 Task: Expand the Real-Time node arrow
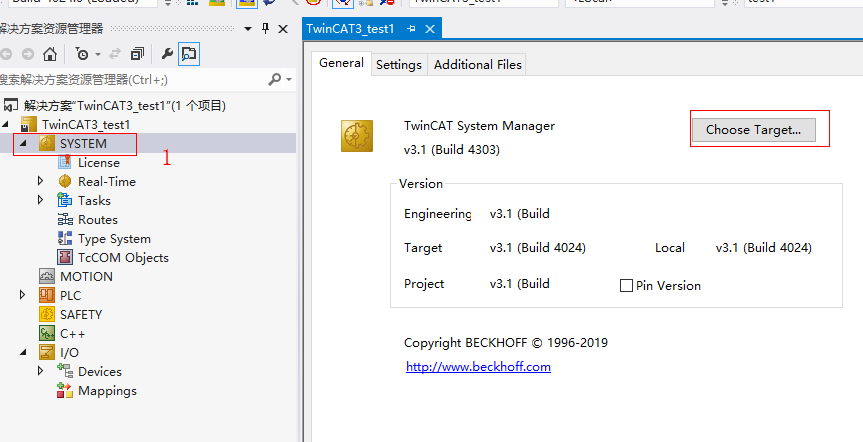40,181
